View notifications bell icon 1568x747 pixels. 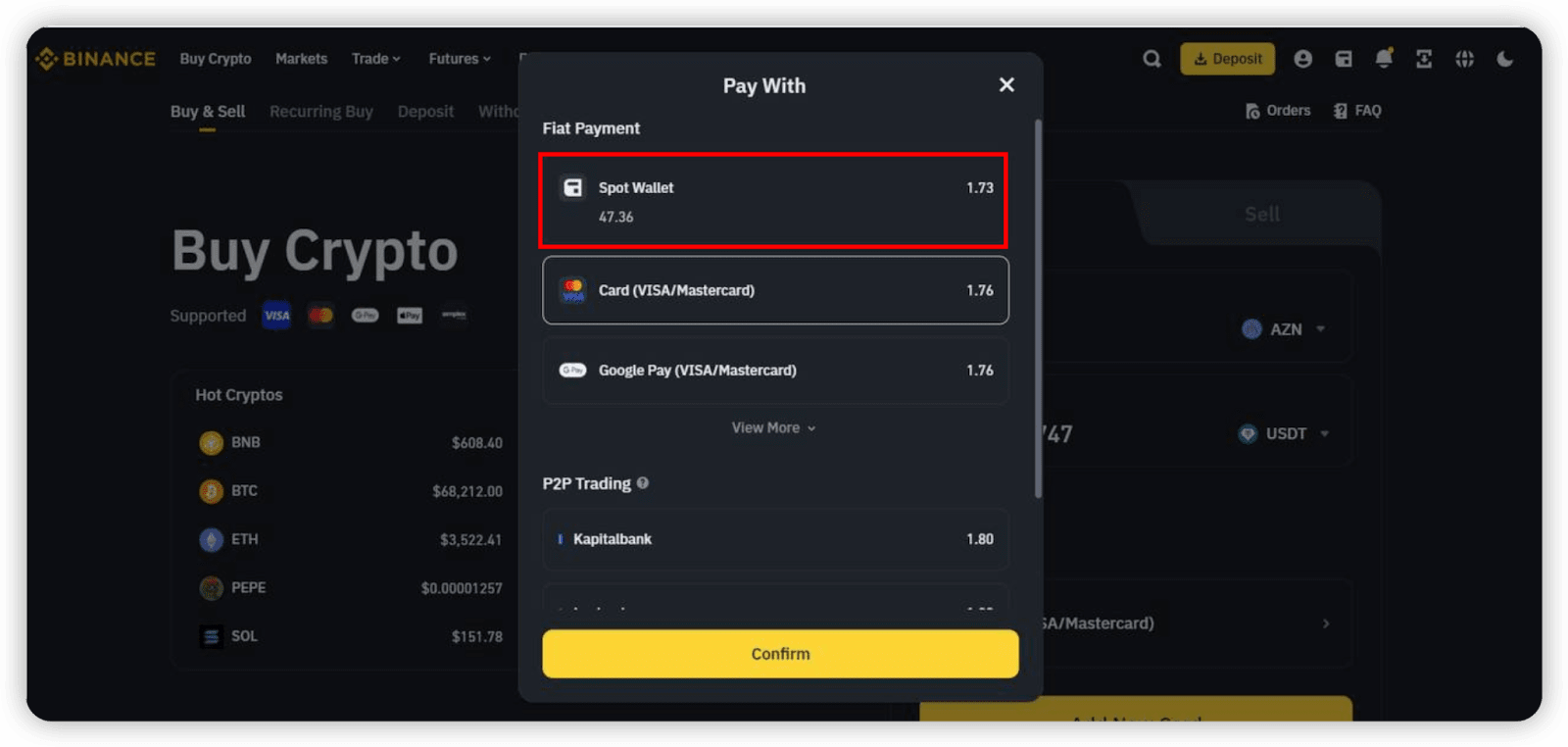tap(1384, 59)
